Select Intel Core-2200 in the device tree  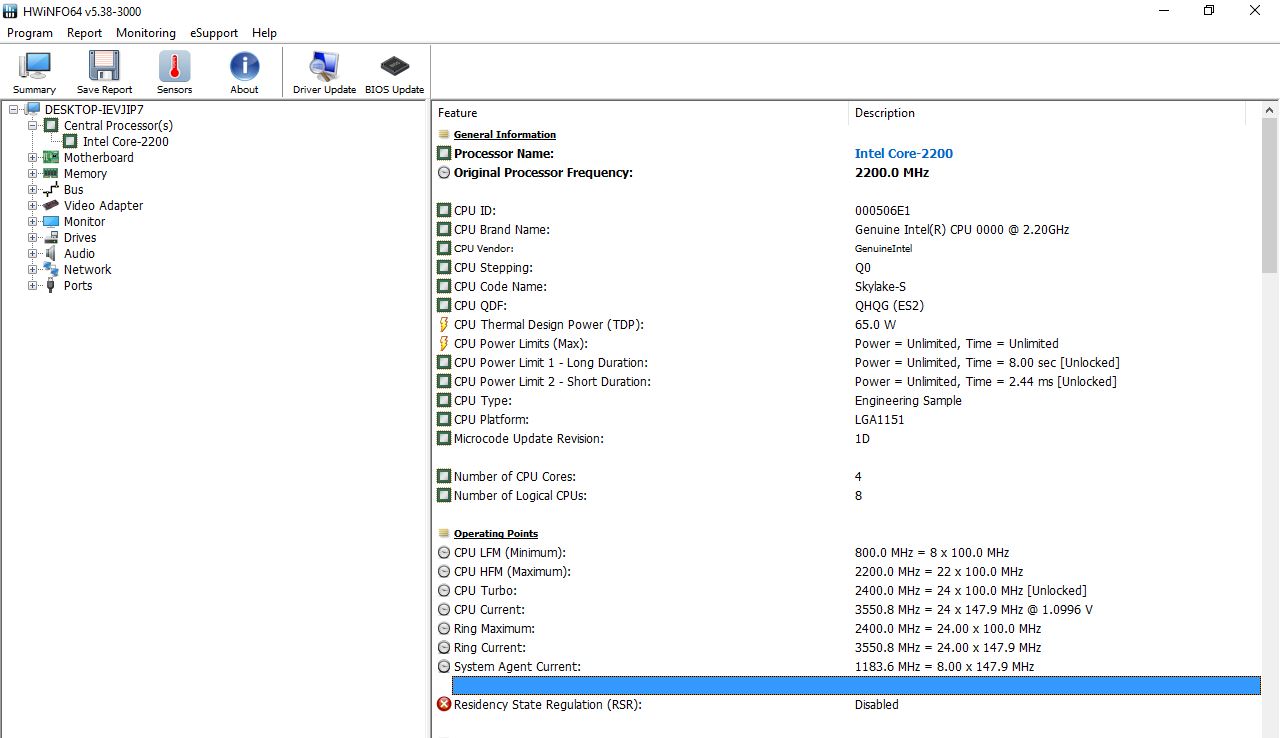(x=125, y=141)
